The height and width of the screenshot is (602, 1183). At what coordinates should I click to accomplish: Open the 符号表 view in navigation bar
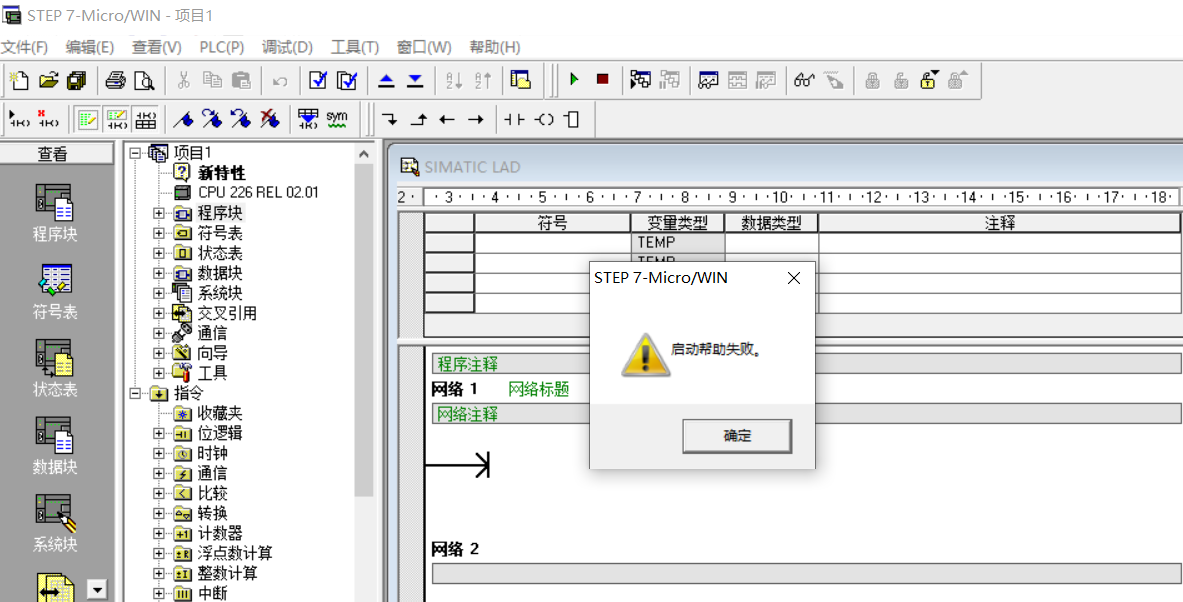(x=54, y=291)
